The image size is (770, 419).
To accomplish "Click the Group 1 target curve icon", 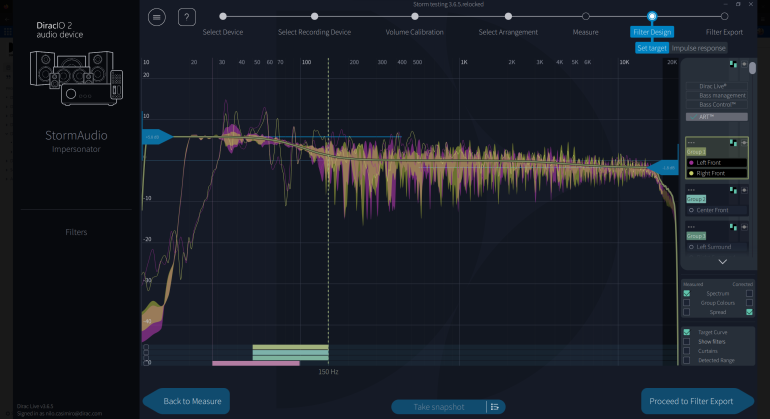I will pyautogui.click(x=735, y=142).
